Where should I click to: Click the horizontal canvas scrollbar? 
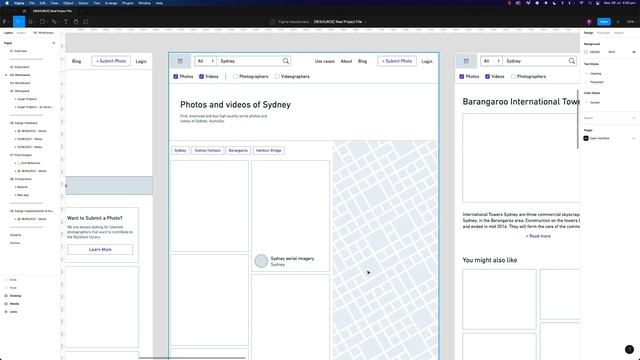tap(192, 358)
